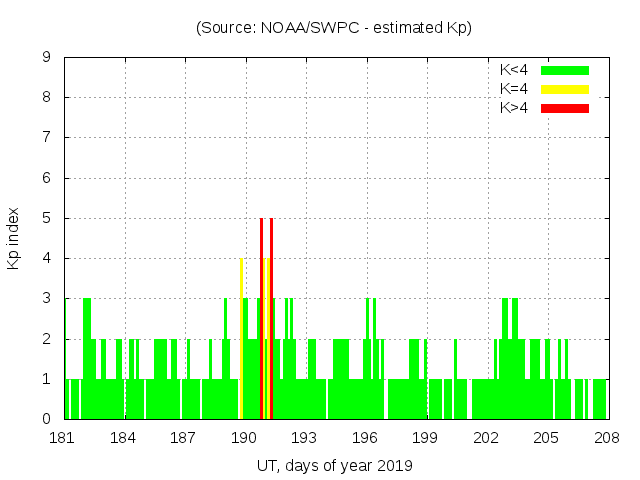Click the x-axis tick label 190

[x=245, y=438]
